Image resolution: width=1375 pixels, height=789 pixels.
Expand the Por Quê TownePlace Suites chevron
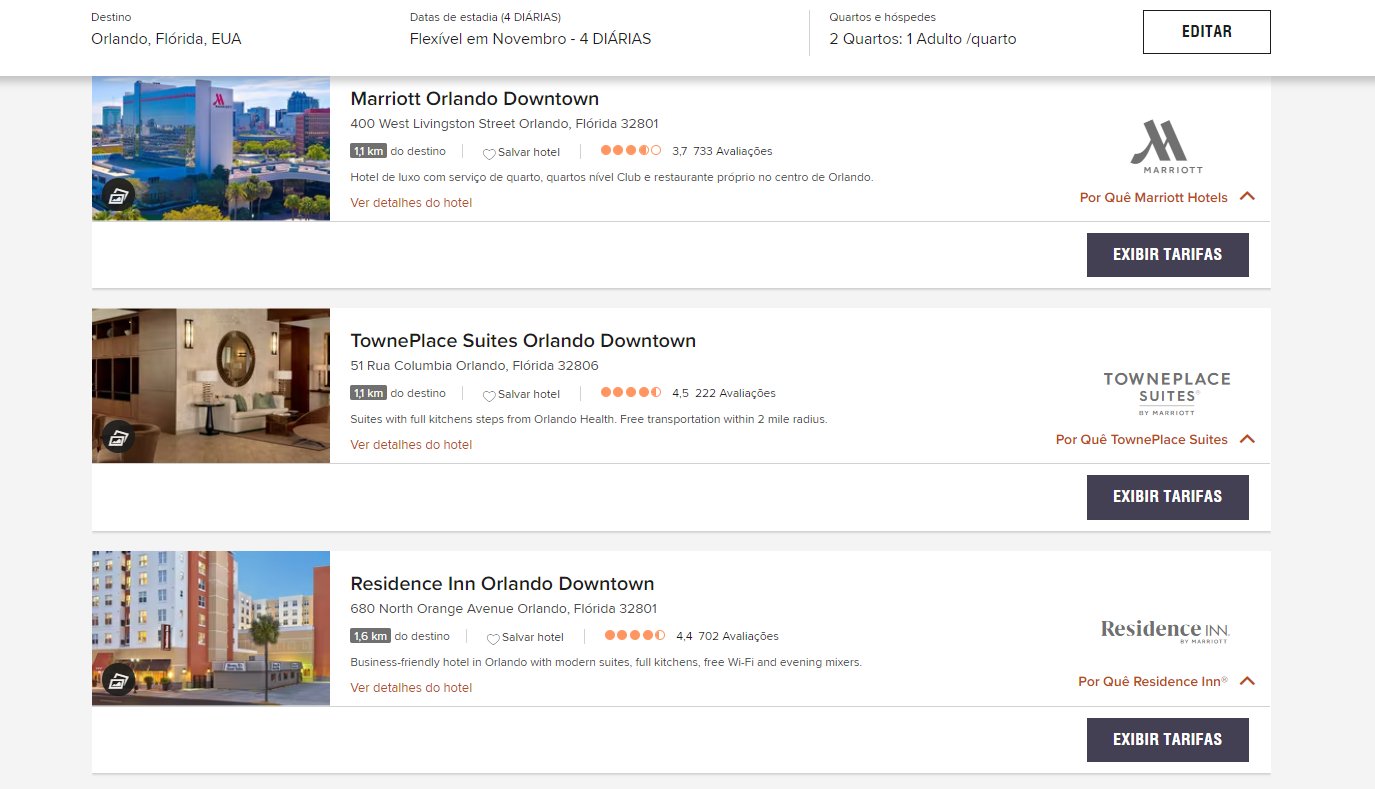click(1247, 439)
